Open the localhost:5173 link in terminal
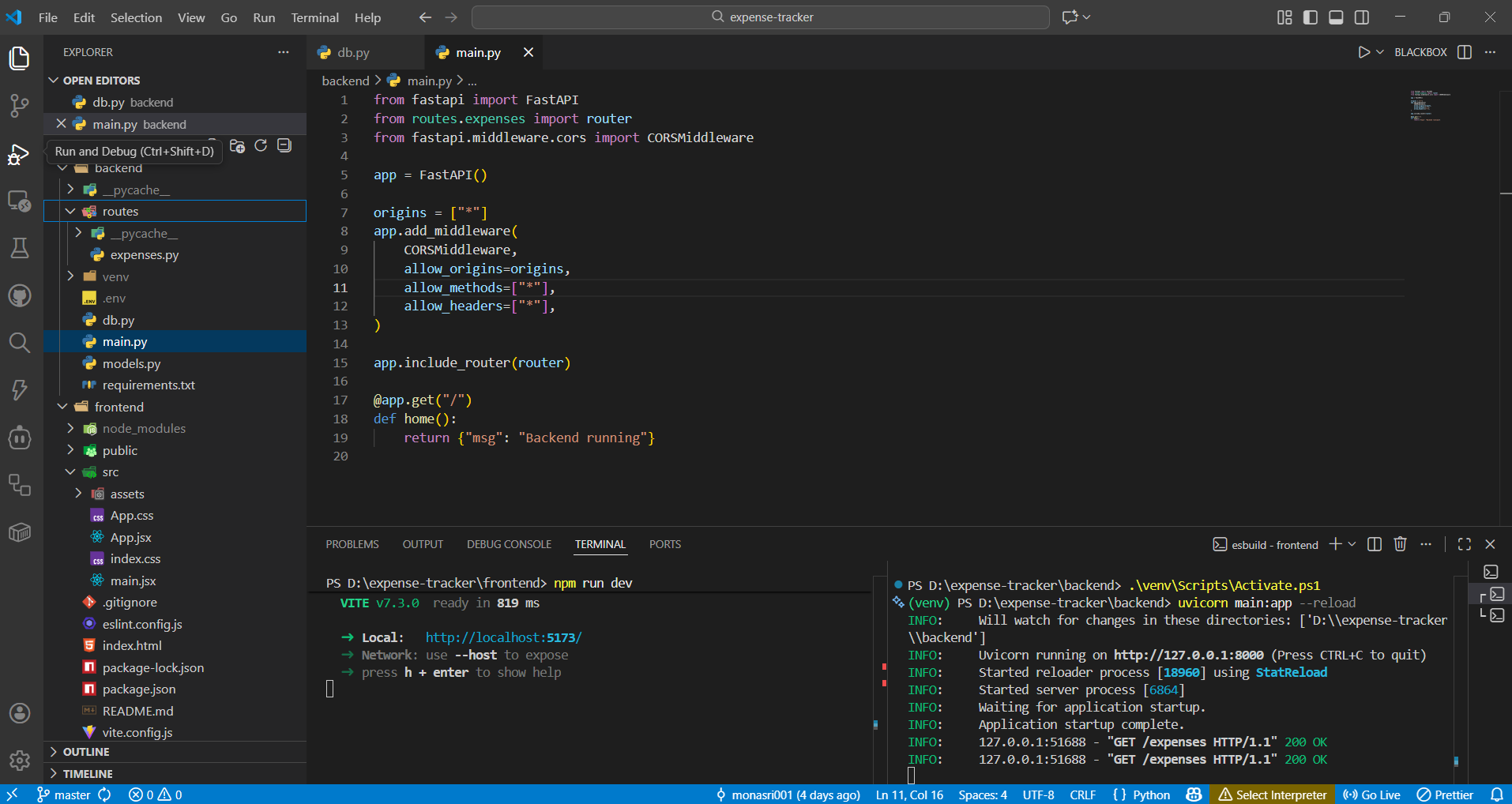 503,637
